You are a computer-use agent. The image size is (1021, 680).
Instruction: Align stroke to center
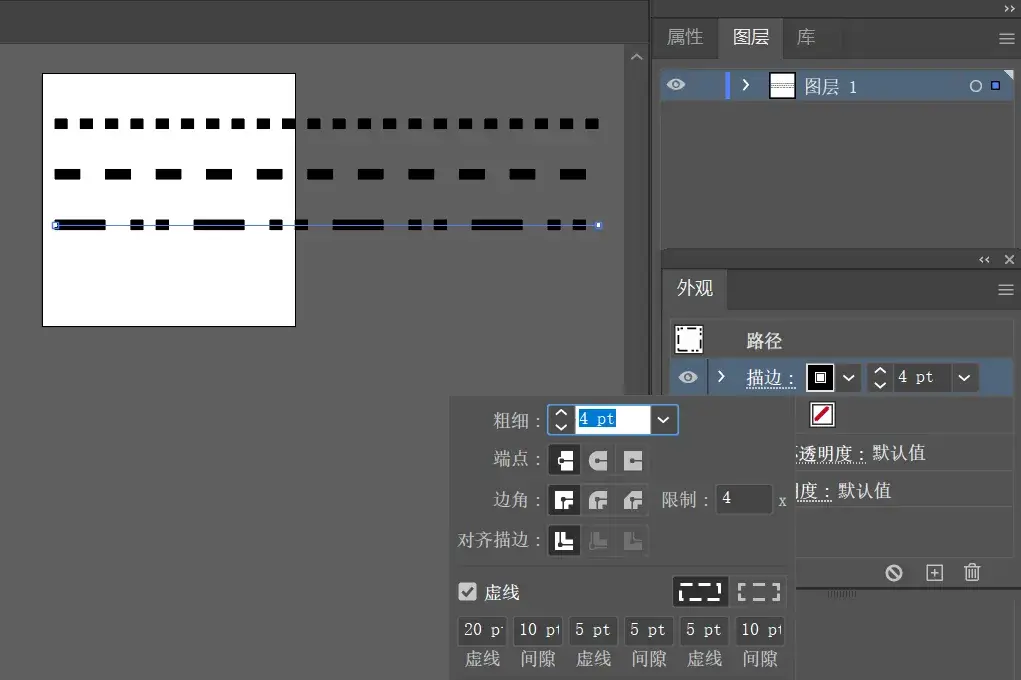tap(564, 541)
